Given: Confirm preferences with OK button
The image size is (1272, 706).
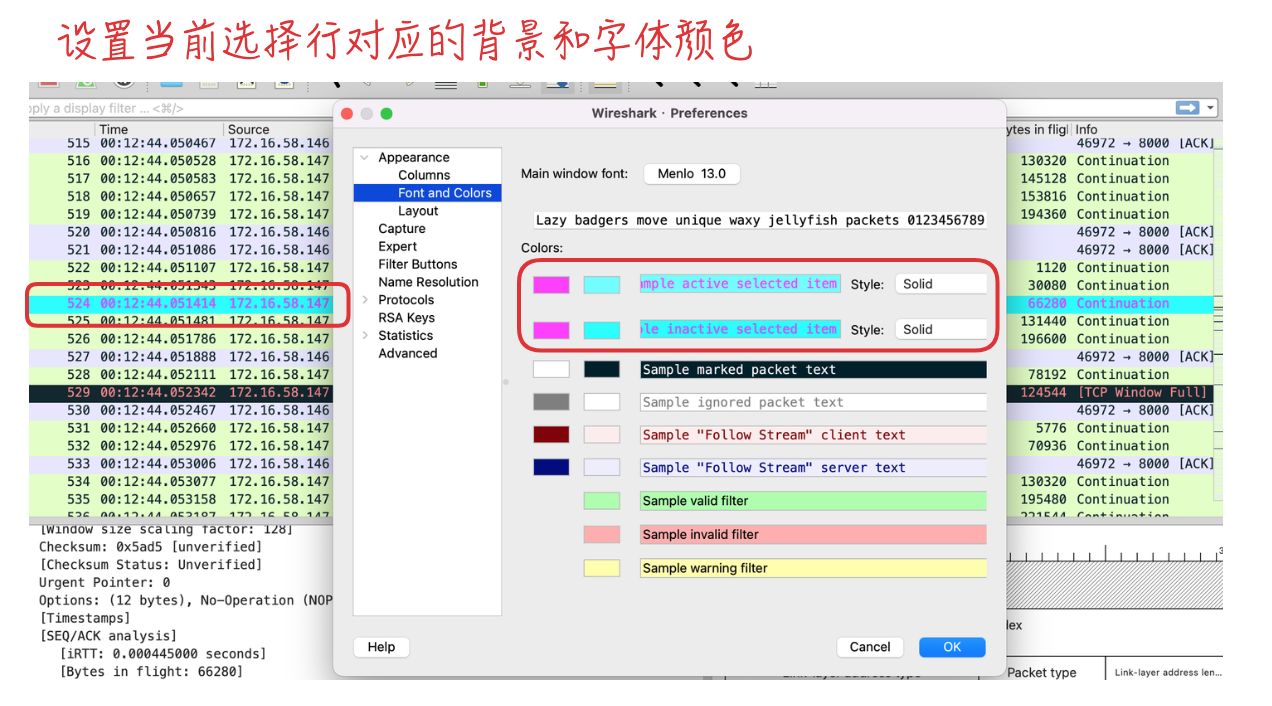Looking at the screenshot, I should 952,647.
